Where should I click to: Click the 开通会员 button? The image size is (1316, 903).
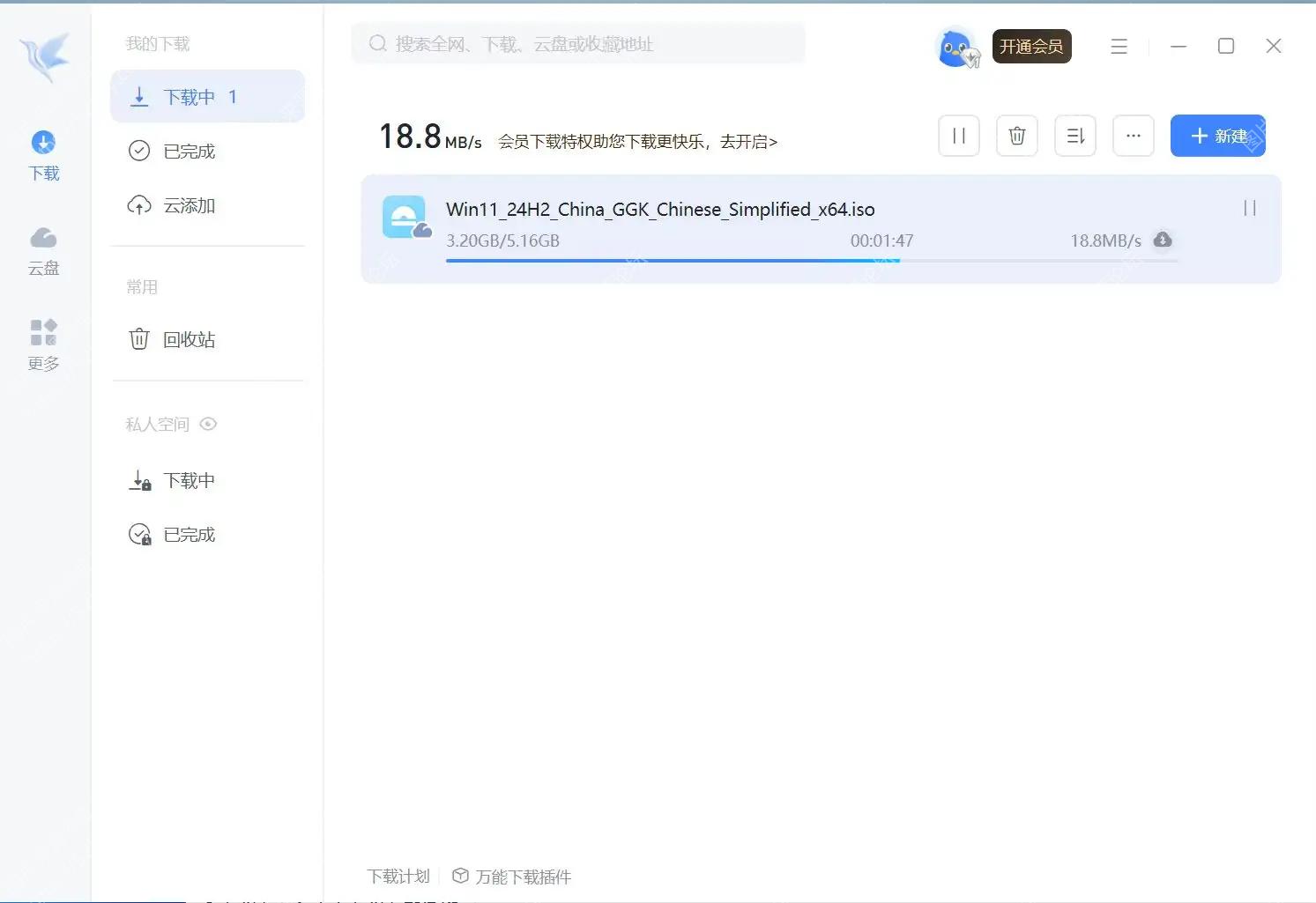pos(1031,46)
